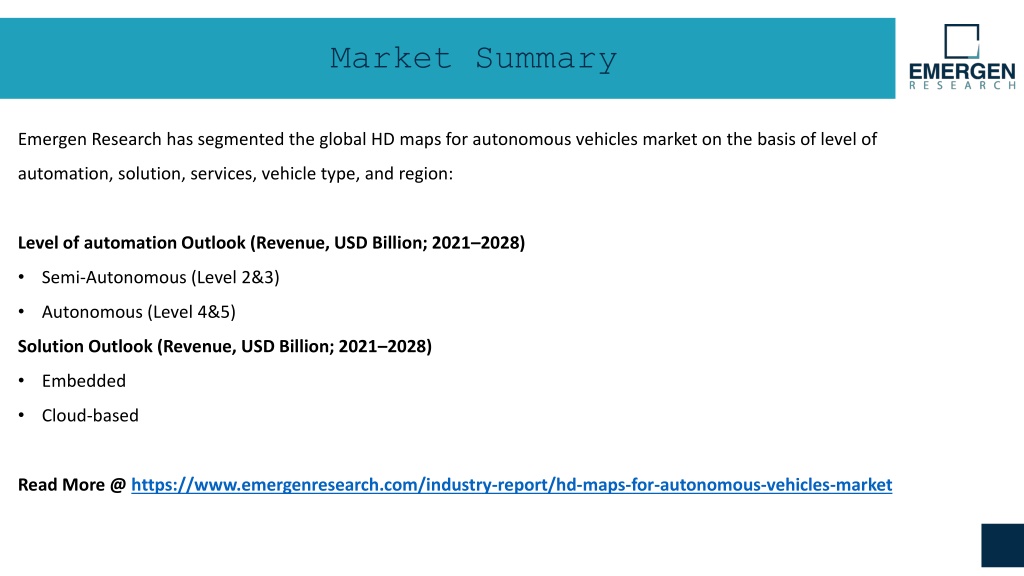Click the Emergen Research logo
Screen dimensions: 1024x576
click(962, 57)
